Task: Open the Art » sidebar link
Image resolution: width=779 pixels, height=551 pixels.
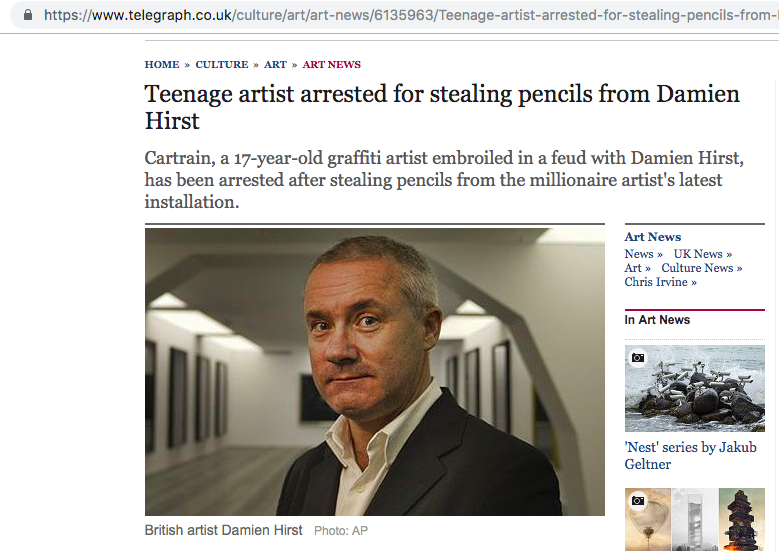Action: 638,268
